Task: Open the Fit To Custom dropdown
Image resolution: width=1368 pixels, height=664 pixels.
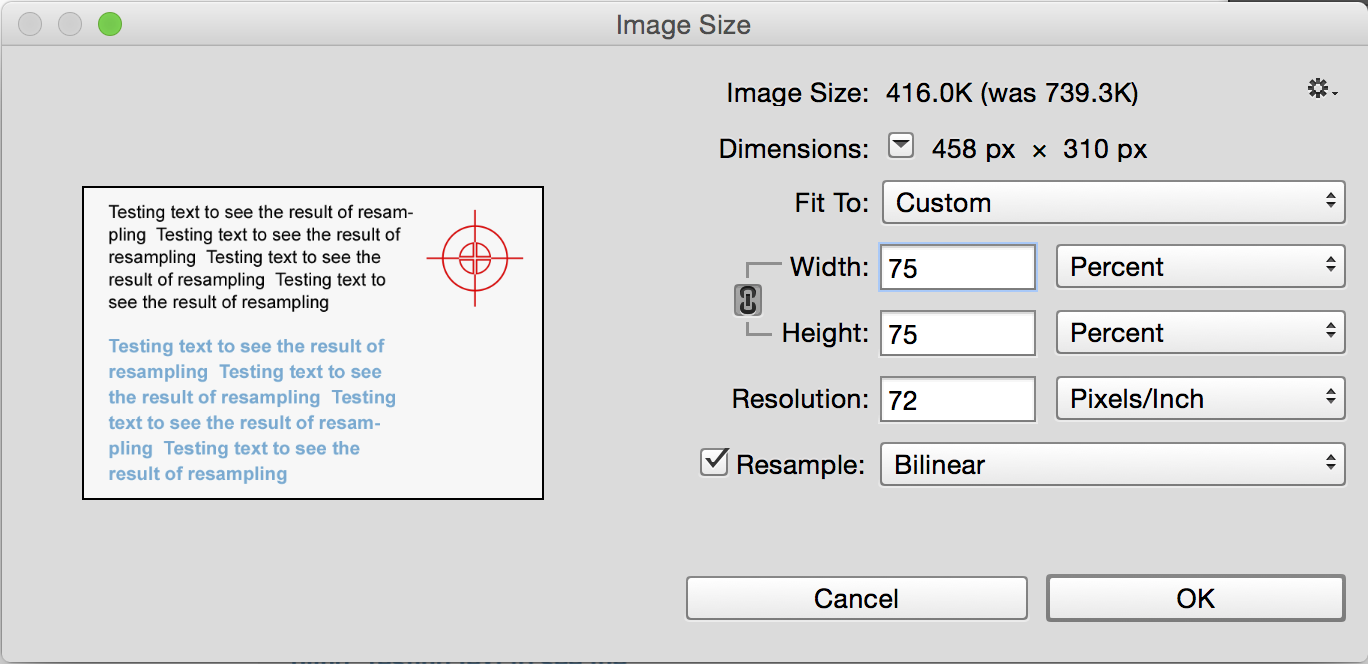Action: pyautogui.click(x=1114, y=202)
